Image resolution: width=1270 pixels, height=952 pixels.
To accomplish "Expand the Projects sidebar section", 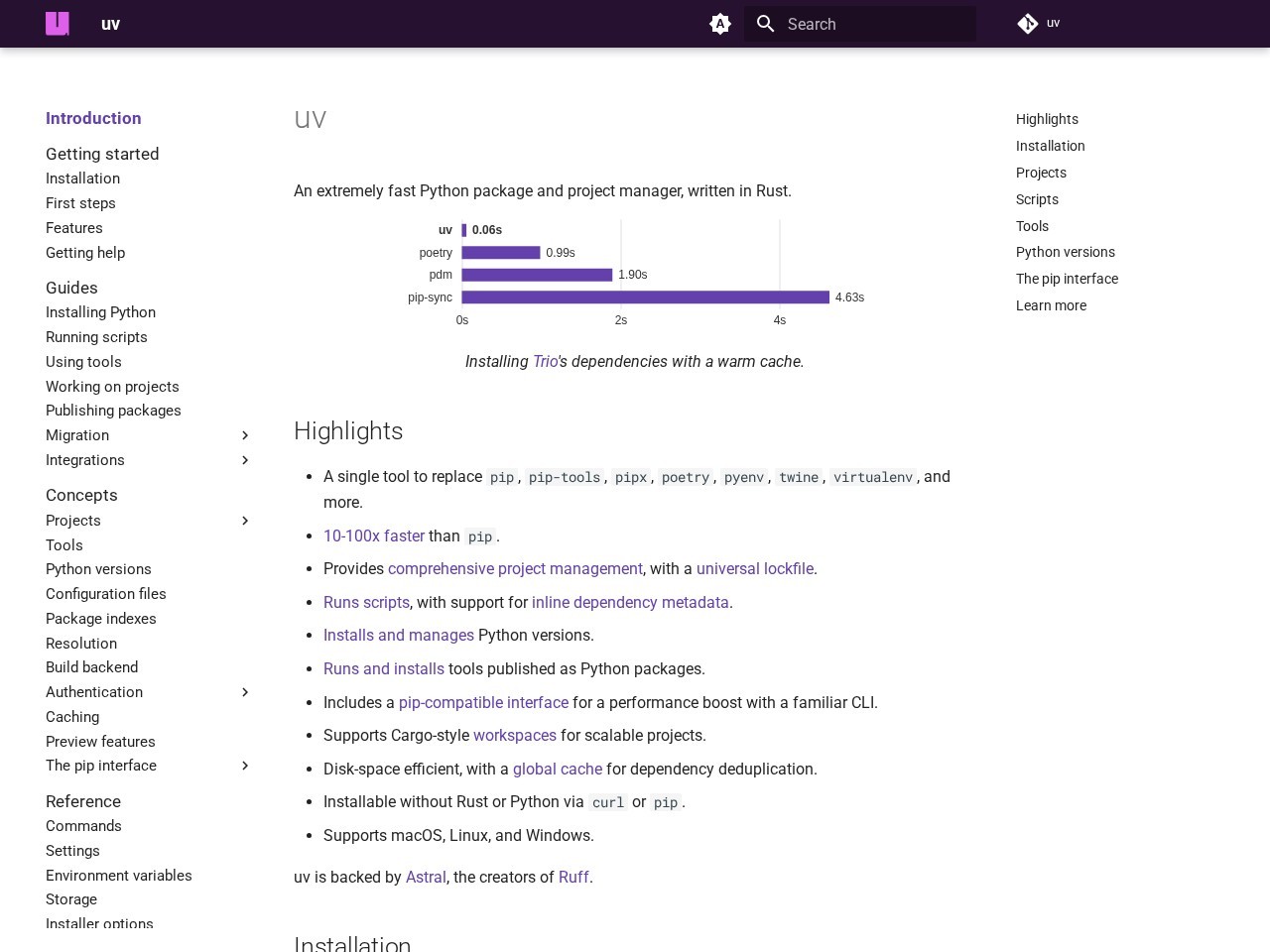I will coord(246,521).
